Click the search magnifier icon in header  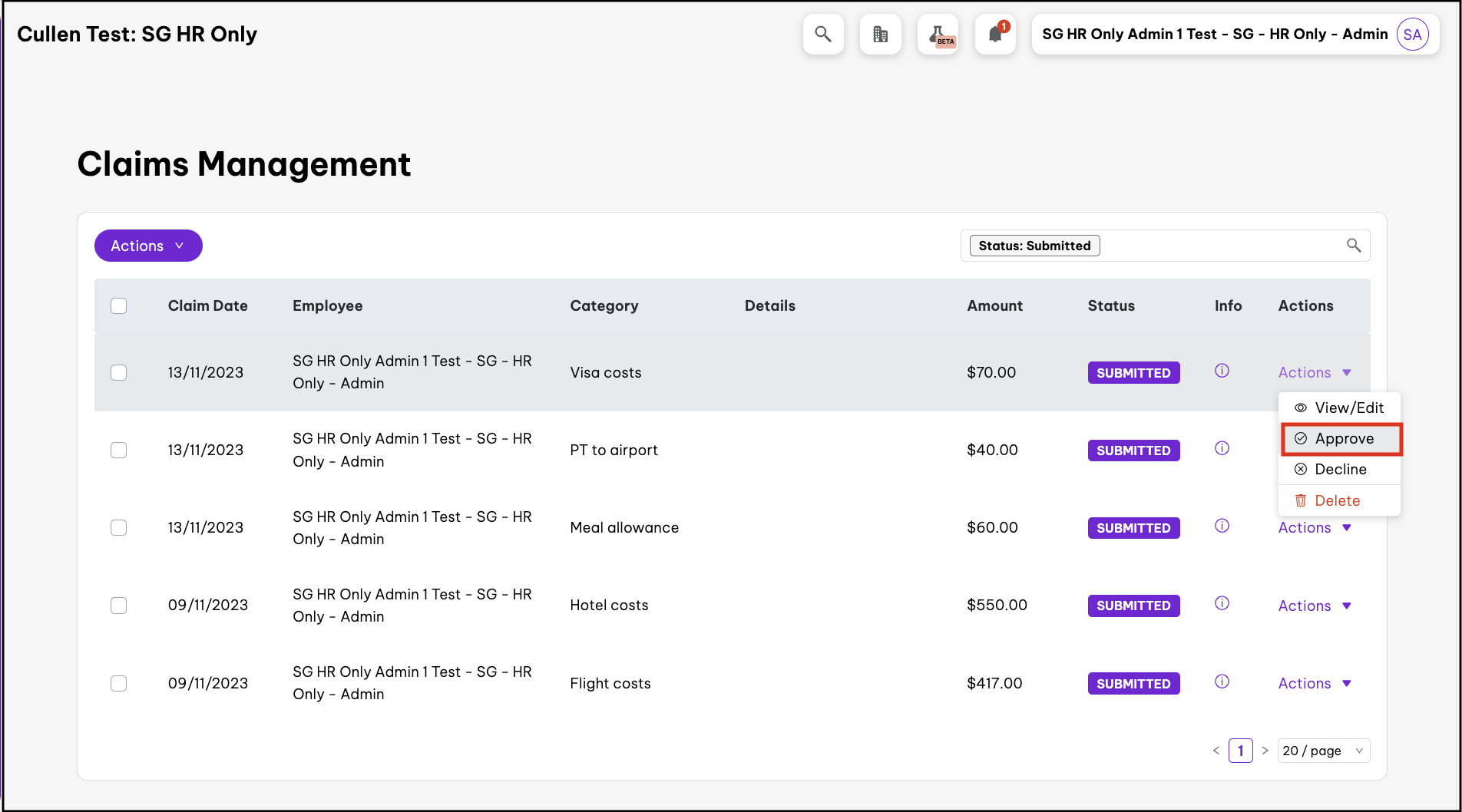(823, 35)
